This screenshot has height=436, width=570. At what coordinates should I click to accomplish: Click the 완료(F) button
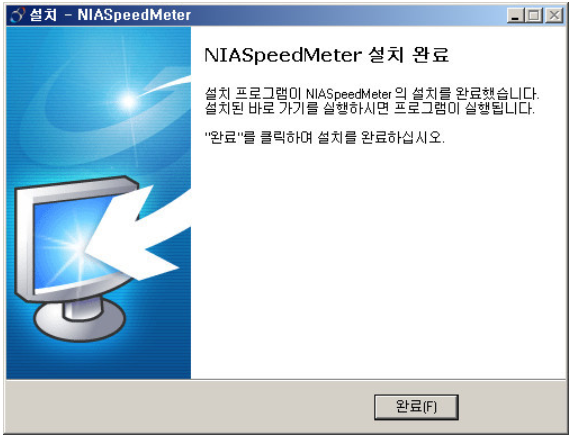416,407
